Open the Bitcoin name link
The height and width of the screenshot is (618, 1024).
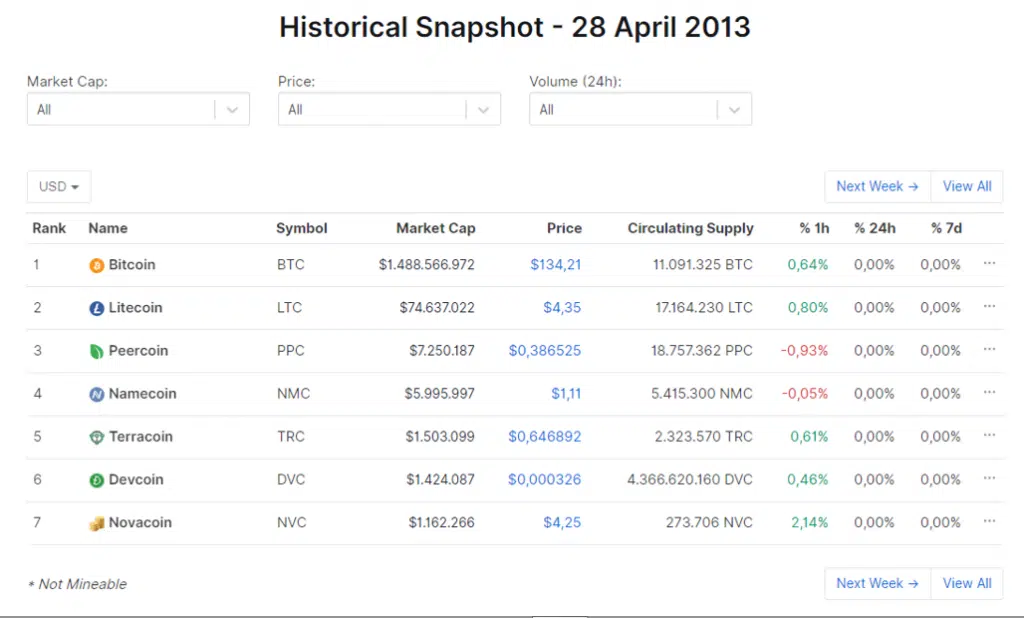[x=132, y=265]
